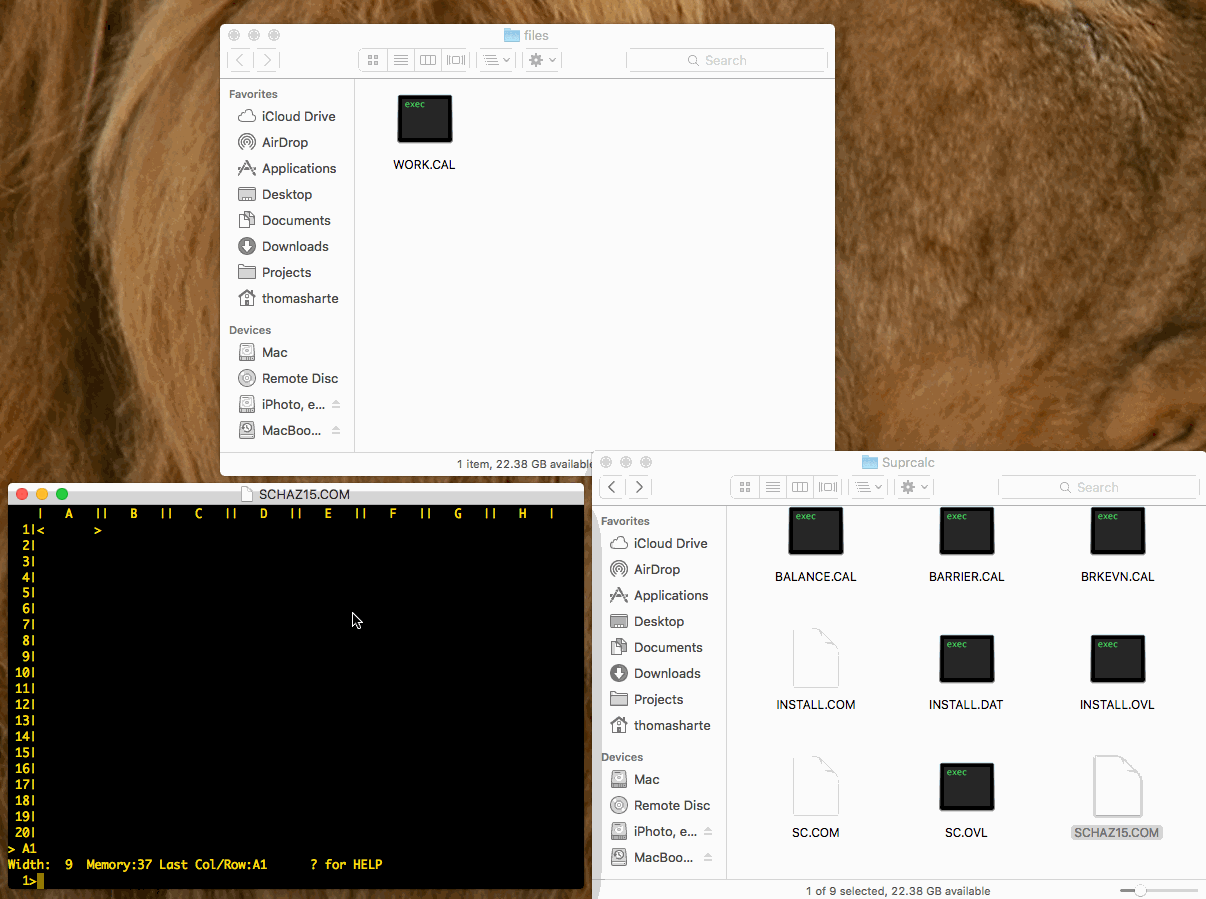Click the files folder title icon
Viewport: 1206px width, 899px height.
pyautogui.click(x=511, y=35)
